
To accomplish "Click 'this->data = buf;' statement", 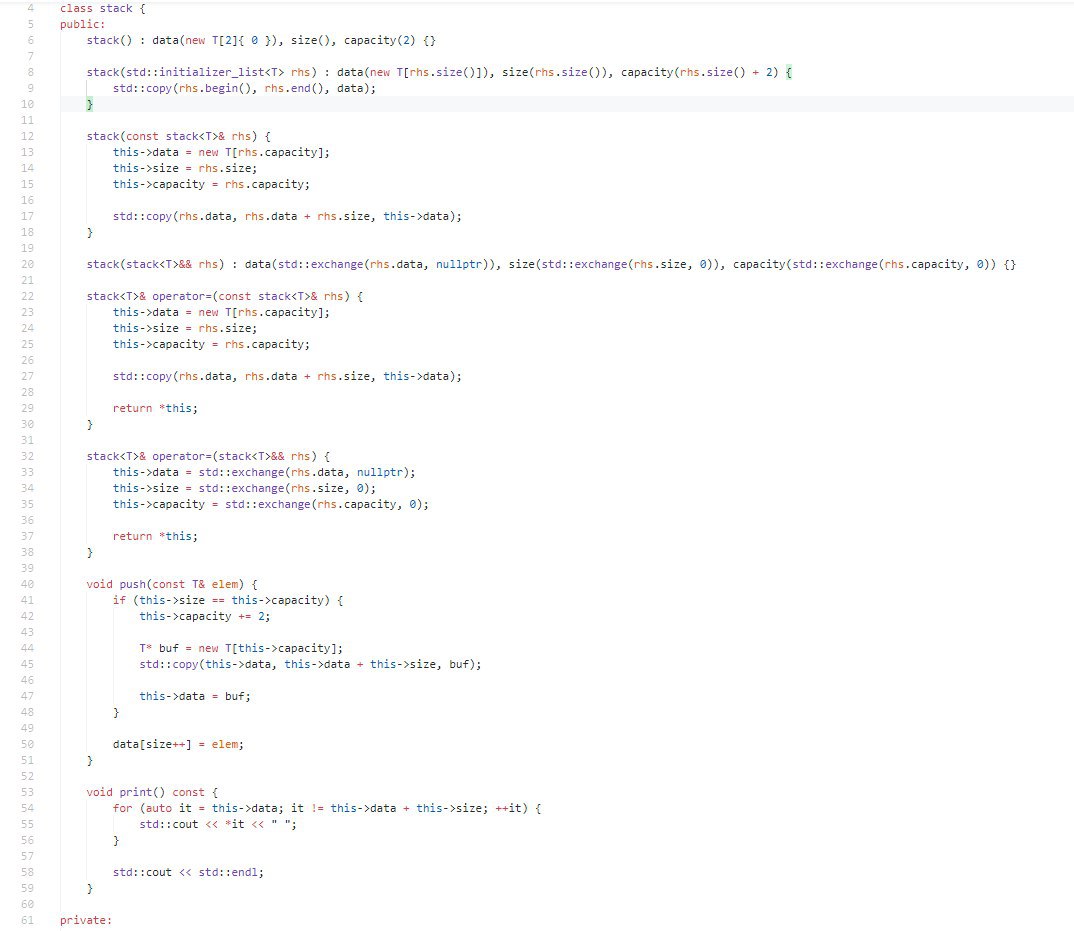I will click(195, 696).
